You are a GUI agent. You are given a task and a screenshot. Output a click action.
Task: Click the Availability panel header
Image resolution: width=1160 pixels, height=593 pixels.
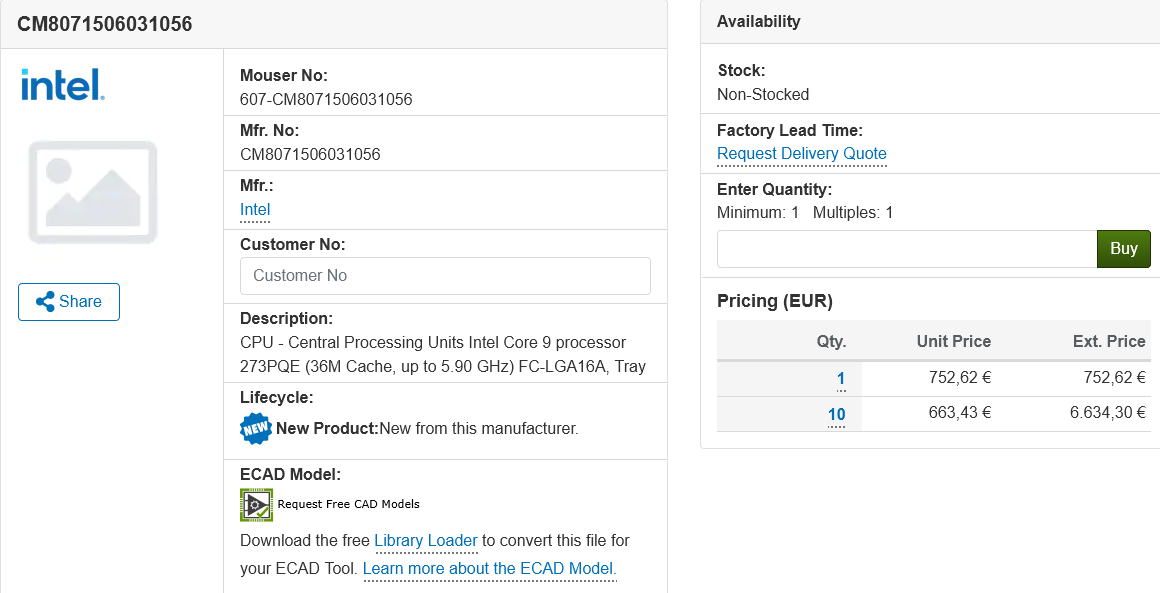[x=759, y=22]
